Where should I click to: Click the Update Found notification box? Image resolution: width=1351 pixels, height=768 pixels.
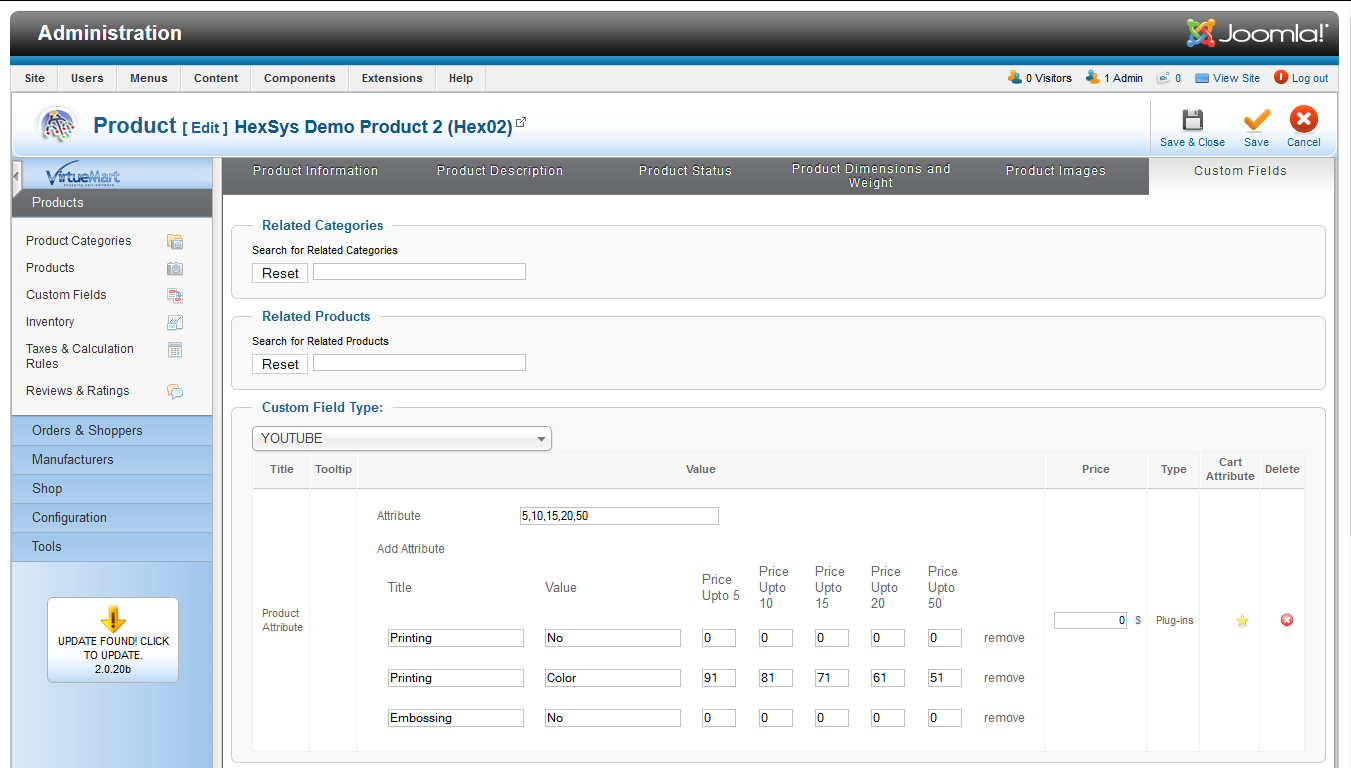(113, 641)
